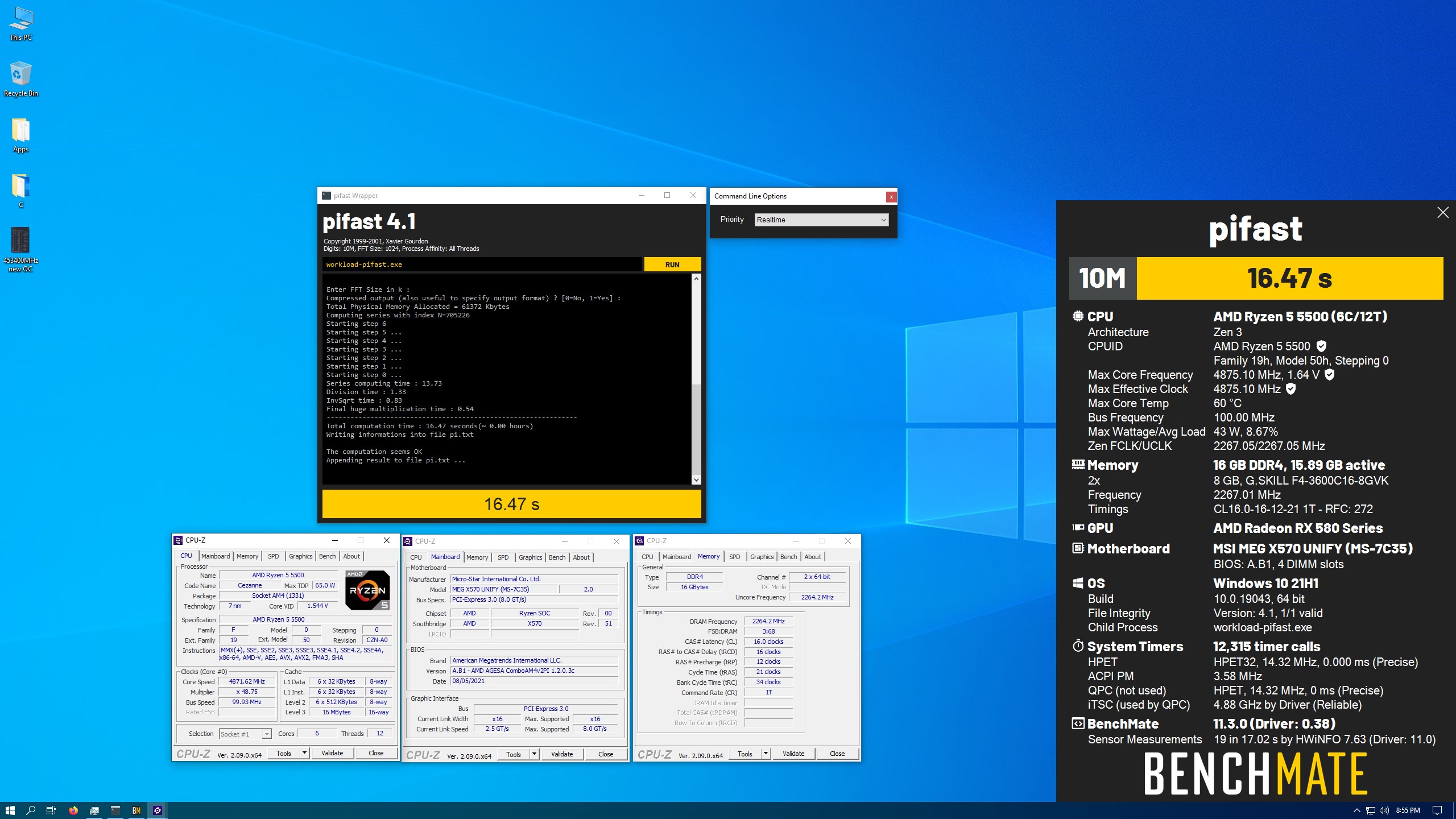Open the Socket #1 Selection dropdown
Screen dimensions: 1456x819
245,734
